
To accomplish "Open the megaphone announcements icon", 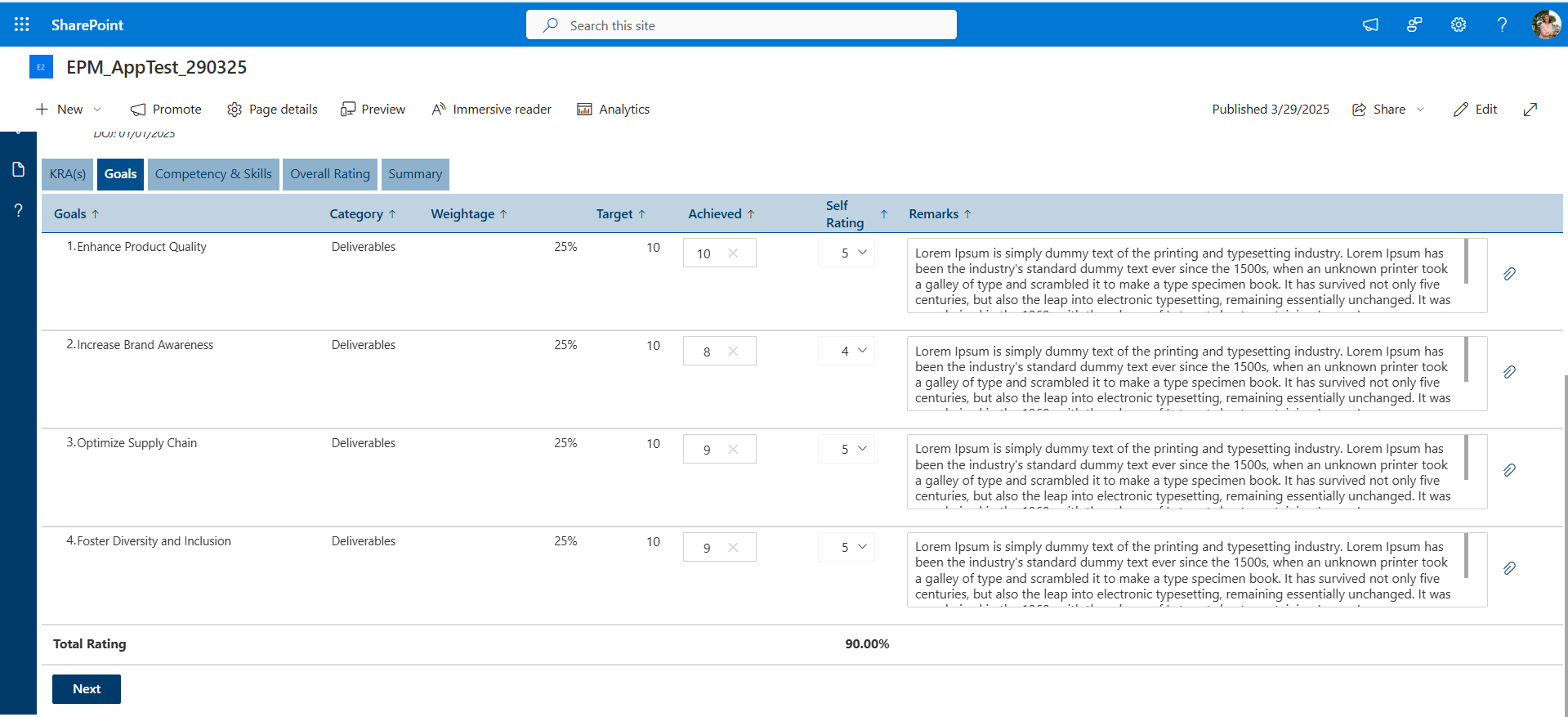I will [1370, 25].
